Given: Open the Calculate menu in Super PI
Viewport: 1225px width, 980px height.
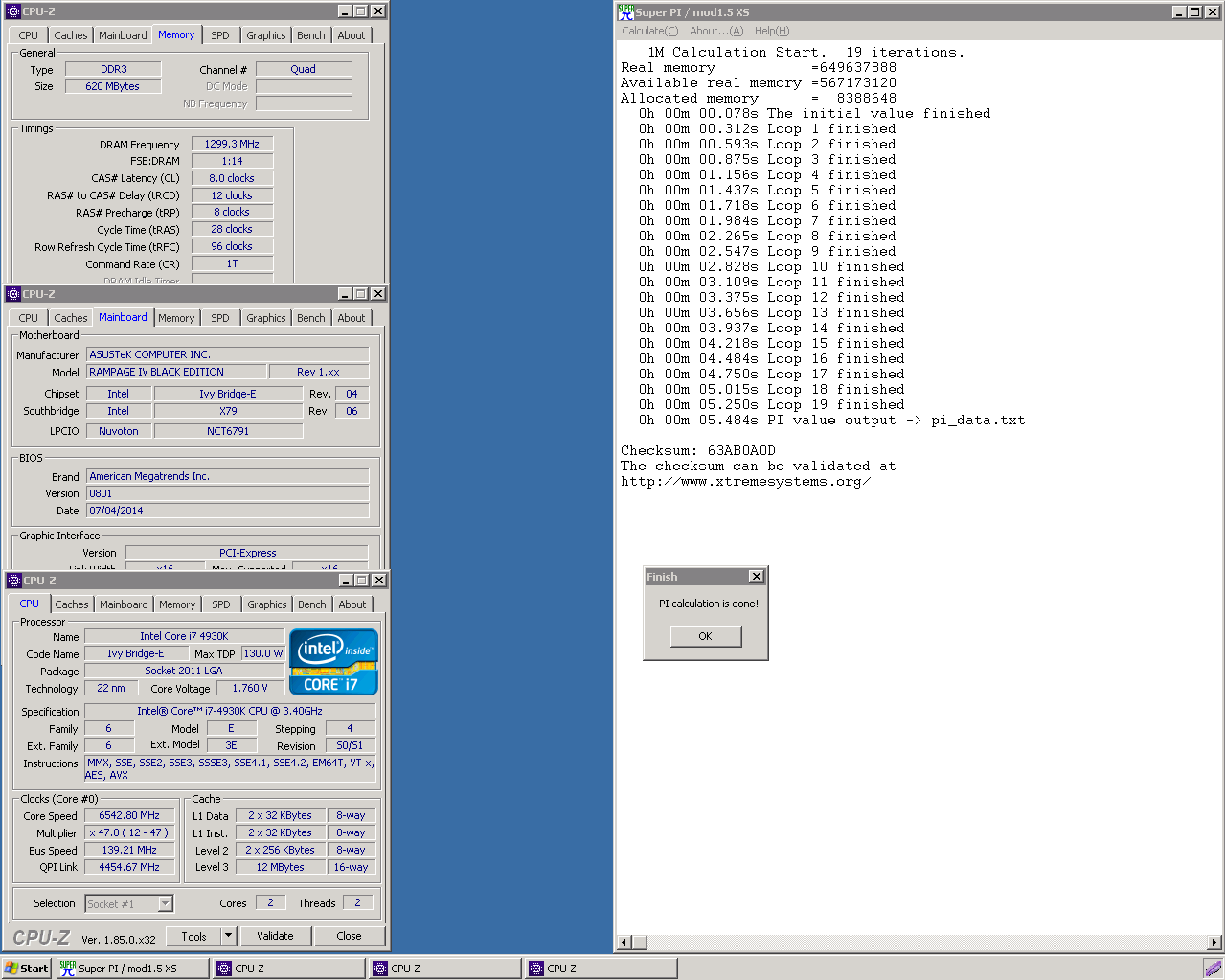Looking at the screenshot, I should click(649, 31).
